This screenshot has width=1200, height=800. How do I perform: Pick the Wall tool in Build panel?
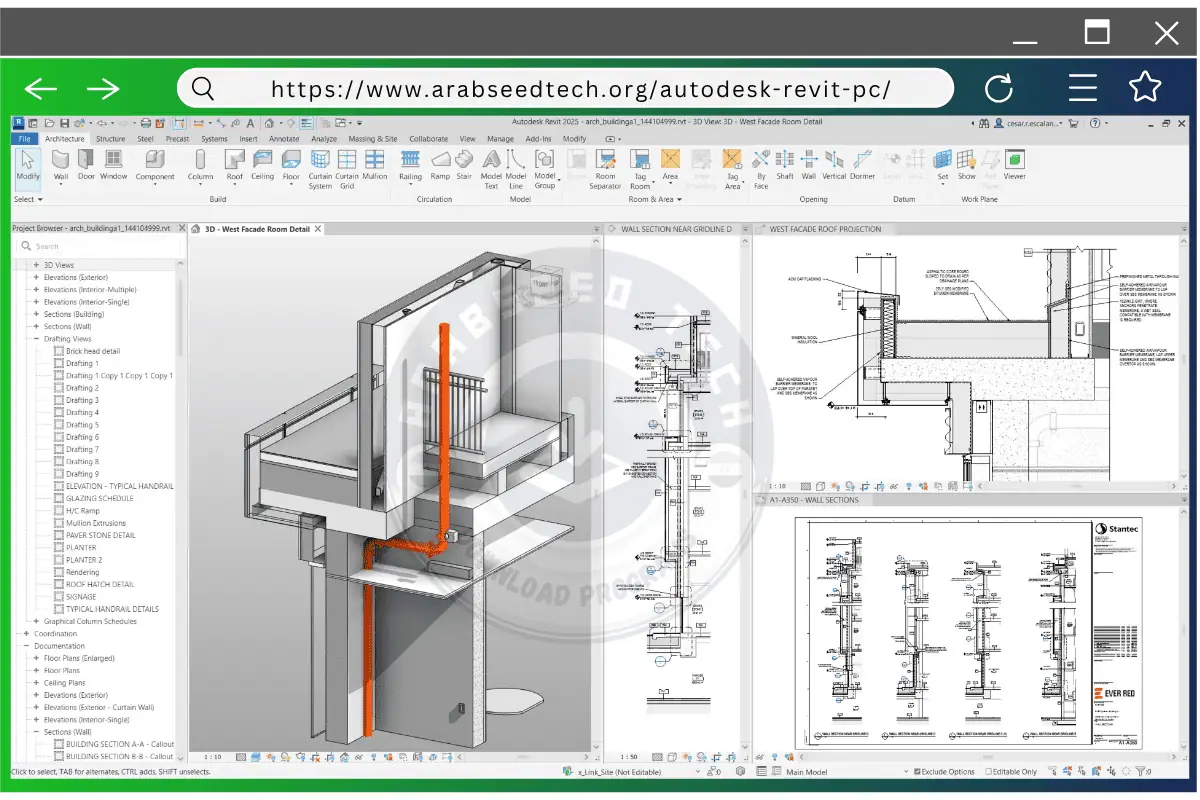coord(61,165)
